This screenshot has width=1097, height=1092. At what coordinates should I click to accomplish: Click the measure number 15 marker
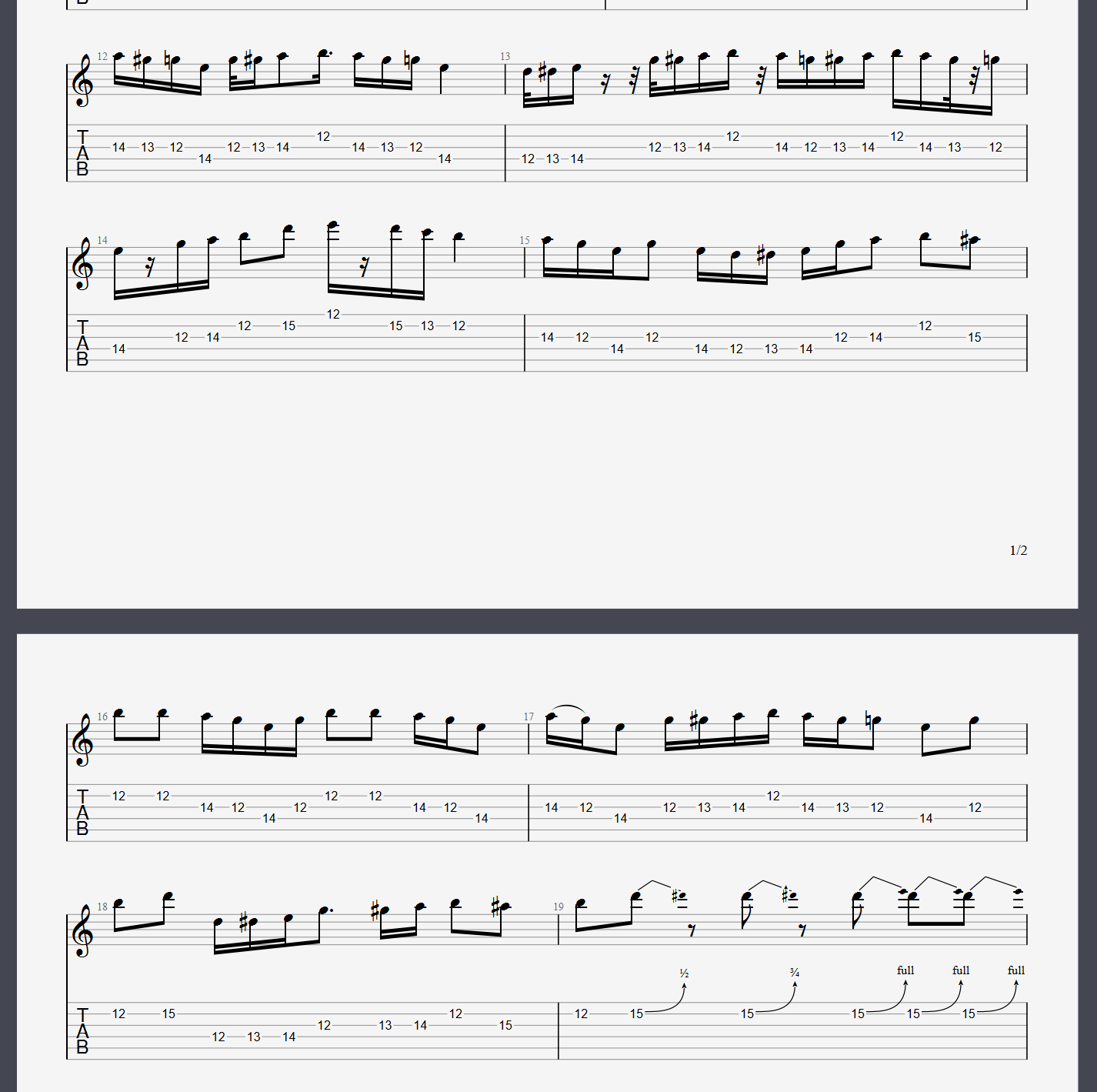(x=525, y=241)
